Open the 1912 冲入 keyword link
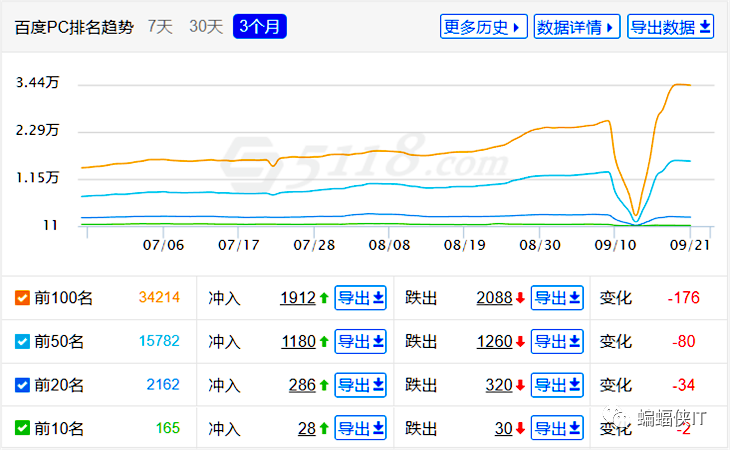Screen dimensions: 730x450 point(298,298)
